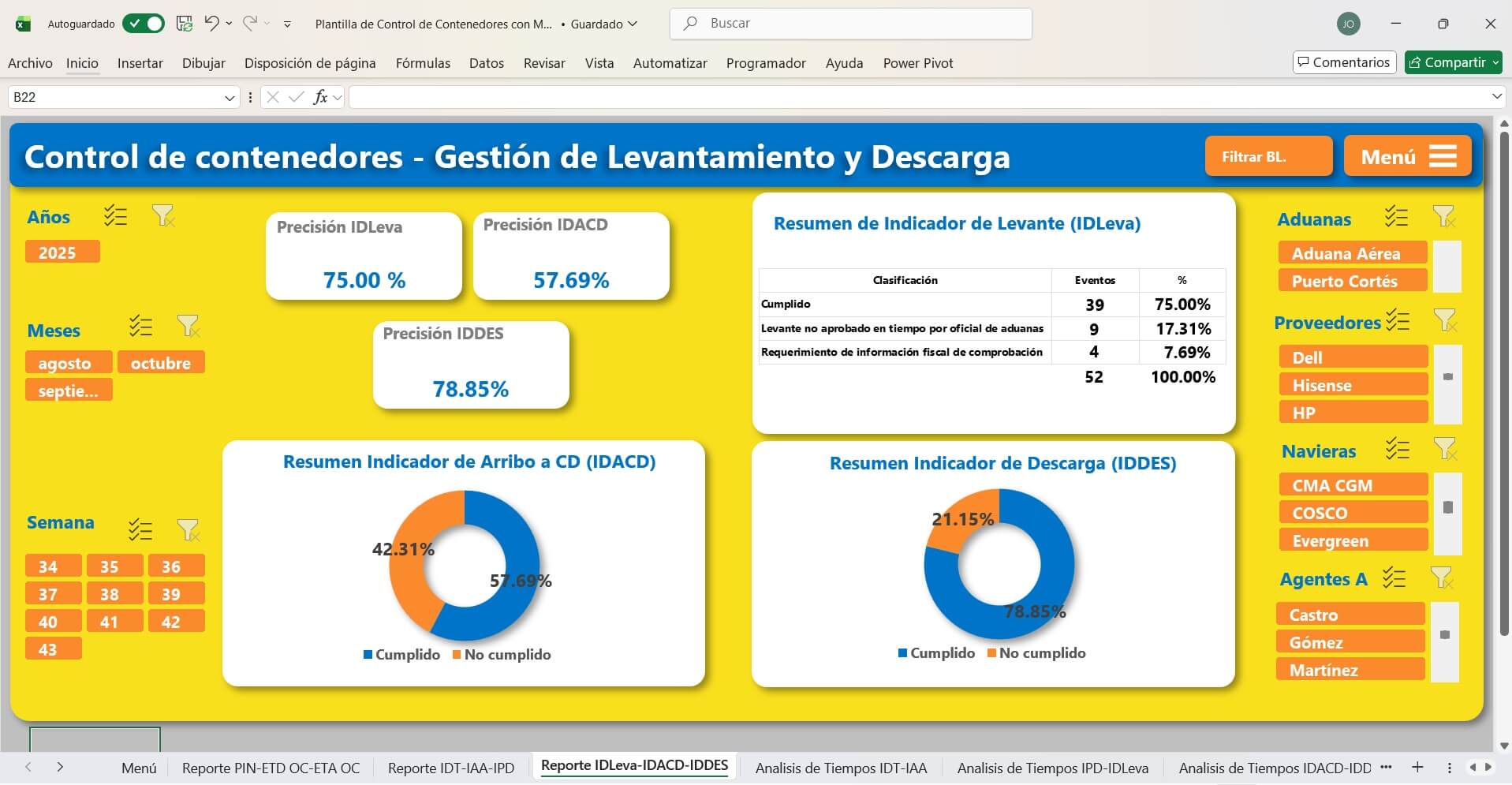
Task: Click the Undo arrow icon
Action: tap(211, 23)
